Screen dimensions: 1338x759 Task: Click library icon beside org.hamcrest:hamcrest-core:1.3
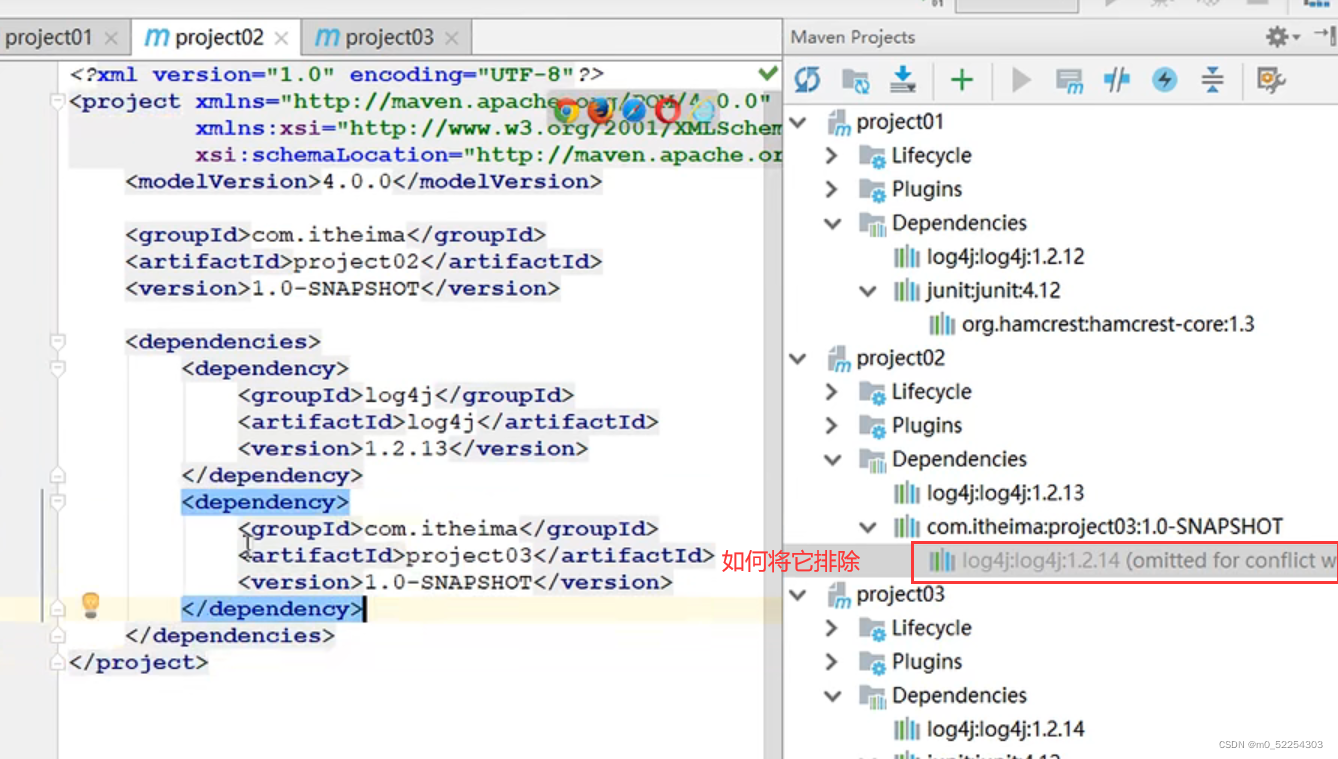pyautogui.click(x=942, y=324)
